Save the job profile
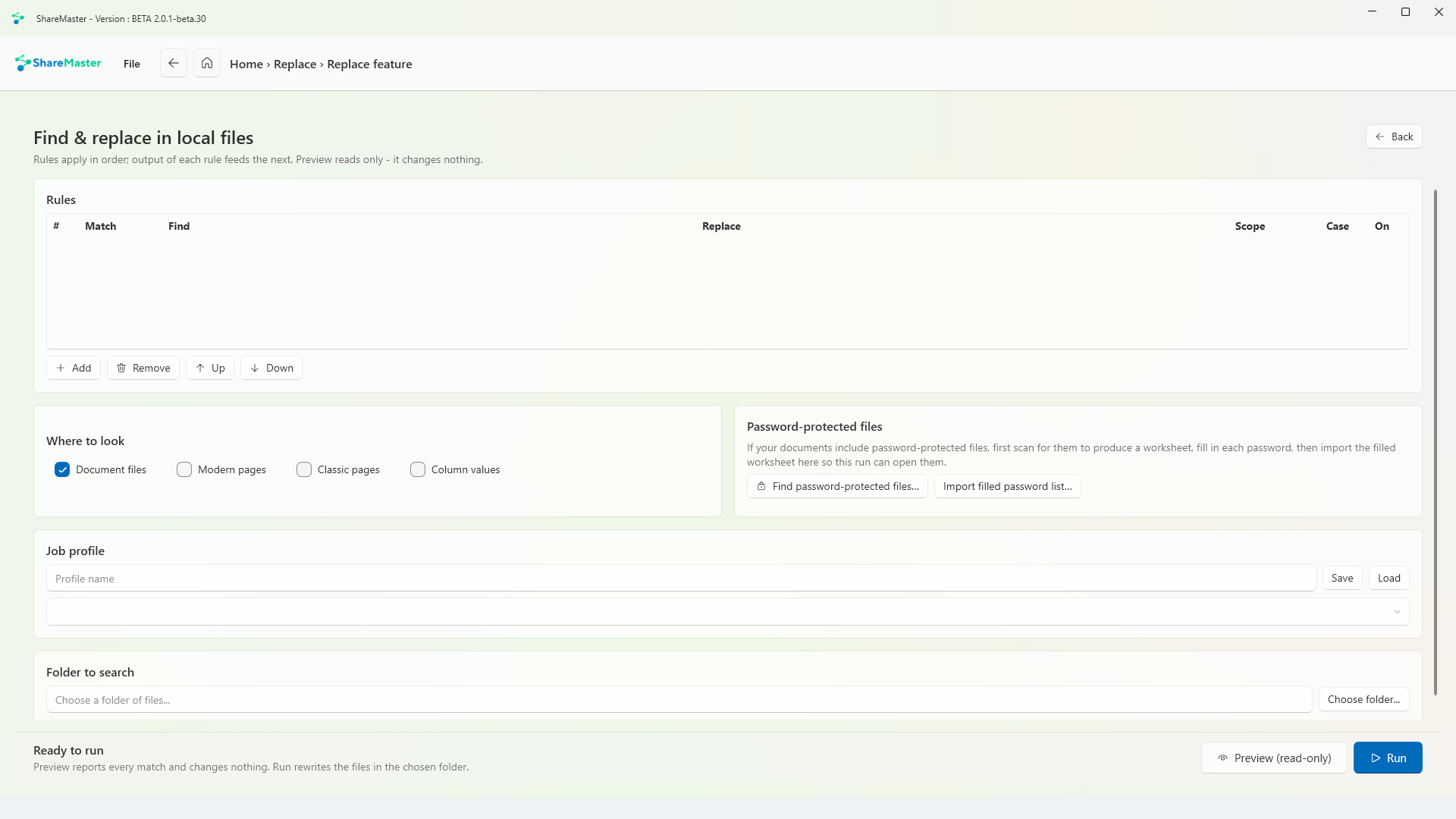1456x819 pixels. coord(1342,578)
